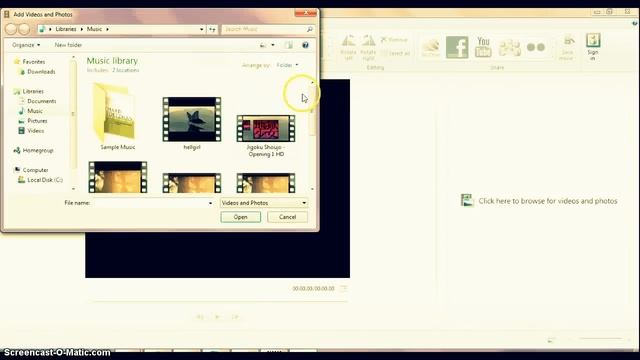Open the File name combo dropdown arrow
This screenshot has height=360, width=640.
pyautogui.click(x=210, y=203)
